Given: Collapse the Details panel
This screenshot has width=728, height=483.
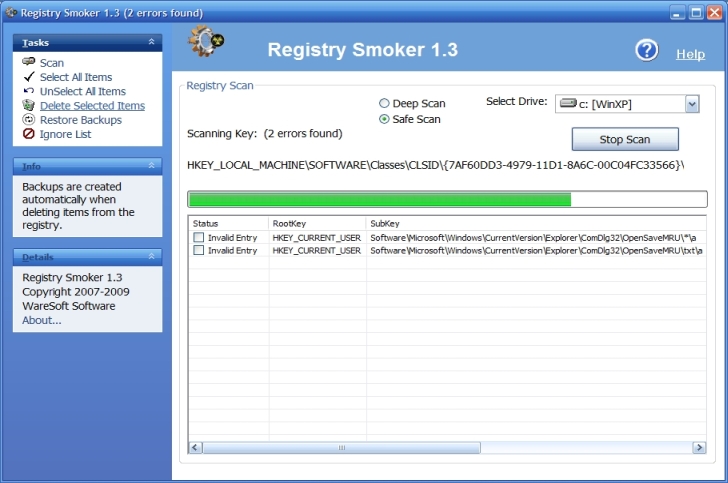Looking at the screenshot, I should pyautogui.click(x=151, y=256).
